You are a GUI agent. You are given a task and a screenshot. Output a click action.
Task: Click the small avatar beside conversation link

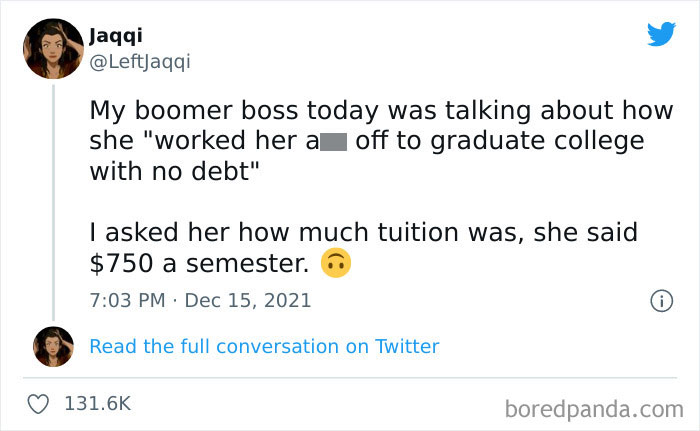point(54,346)
